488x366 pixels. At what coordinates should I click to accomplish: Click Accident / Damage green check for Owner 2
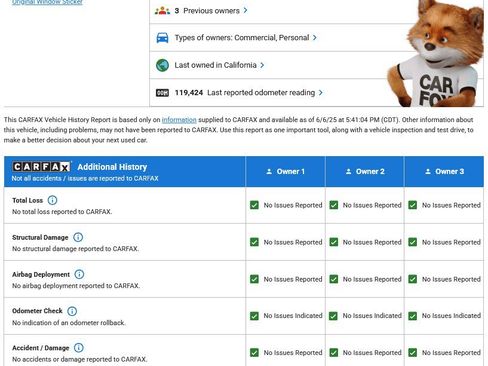334,353
